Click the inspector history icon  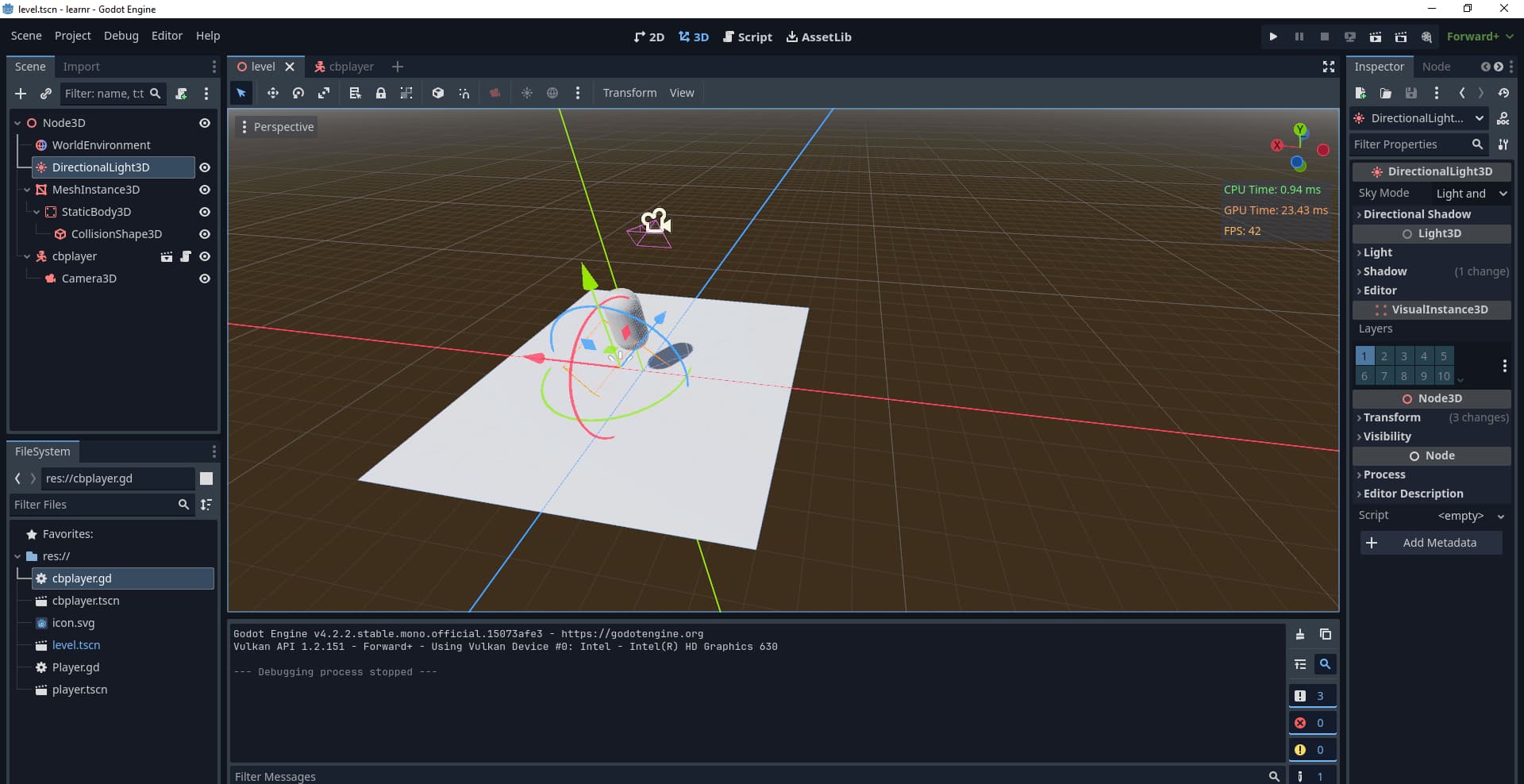tap(1503, 93)
